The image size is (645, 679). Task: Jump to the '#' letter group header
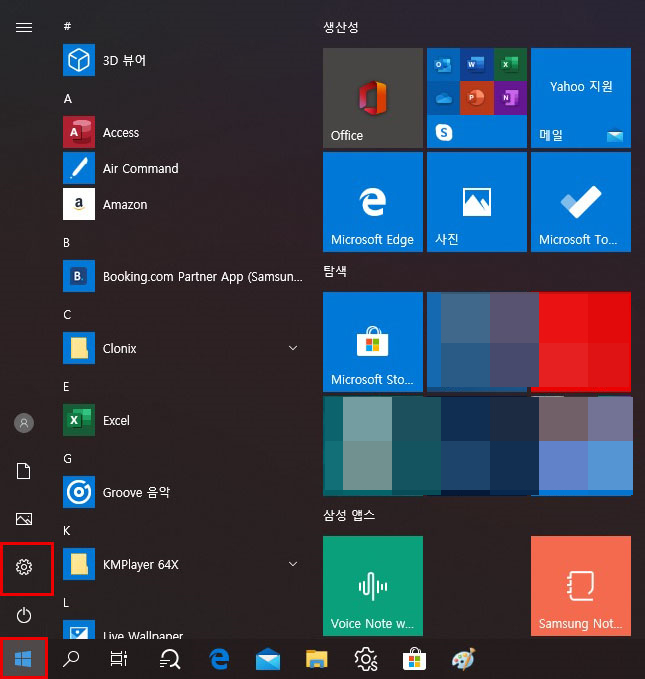point(67,26)
